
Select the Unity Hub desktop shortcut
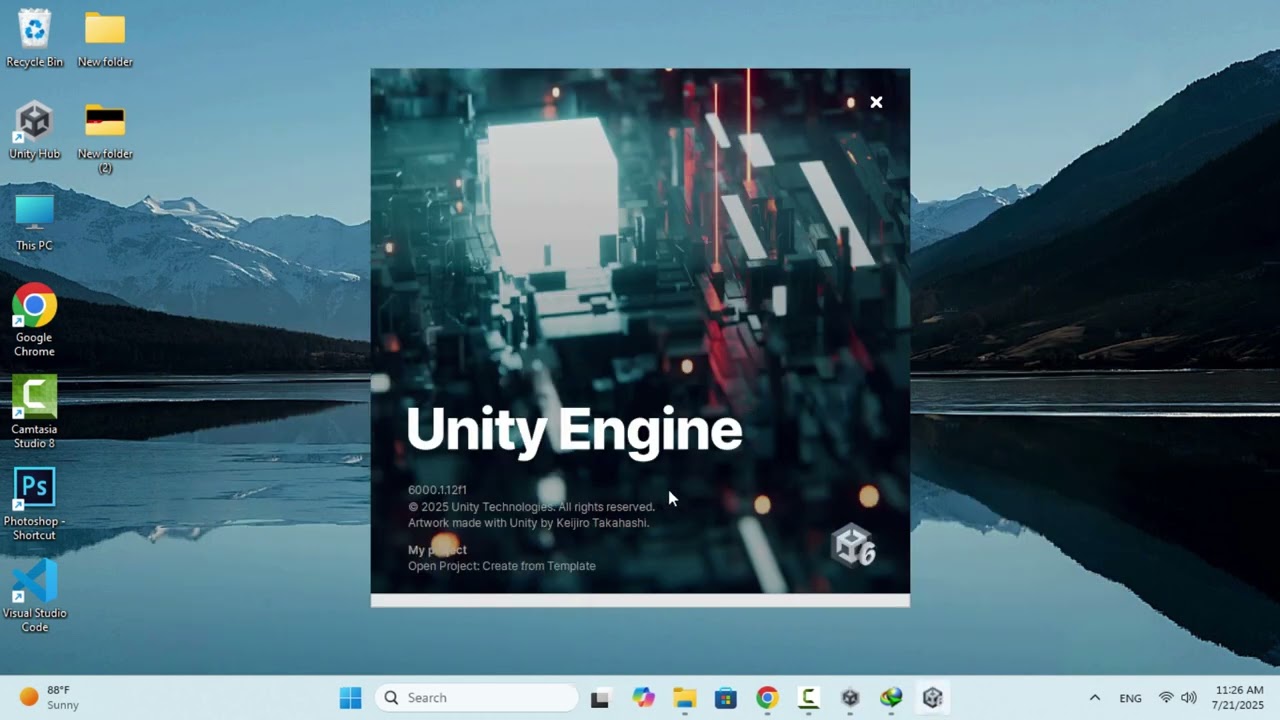[x=34, y=130]
